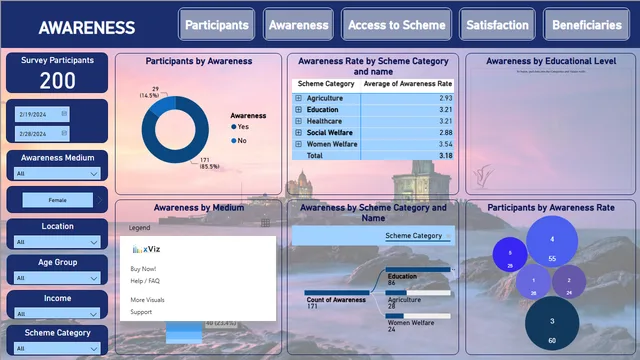Edit the 2/28/2024 end date field
Image resolution: width=640 pixels, height=360 pixels.
(x=42, y=134)
